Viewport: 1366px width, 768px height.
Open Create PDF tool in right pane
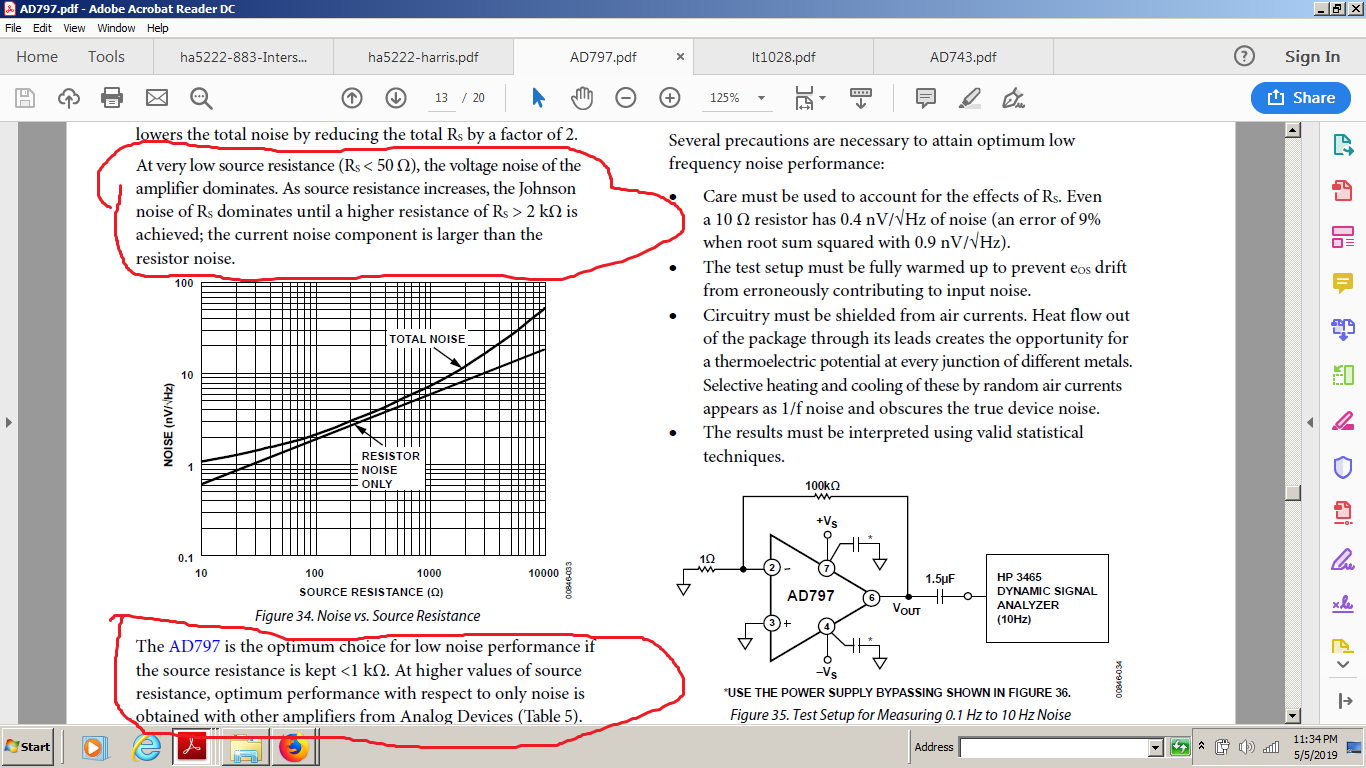pos(1343,190)
